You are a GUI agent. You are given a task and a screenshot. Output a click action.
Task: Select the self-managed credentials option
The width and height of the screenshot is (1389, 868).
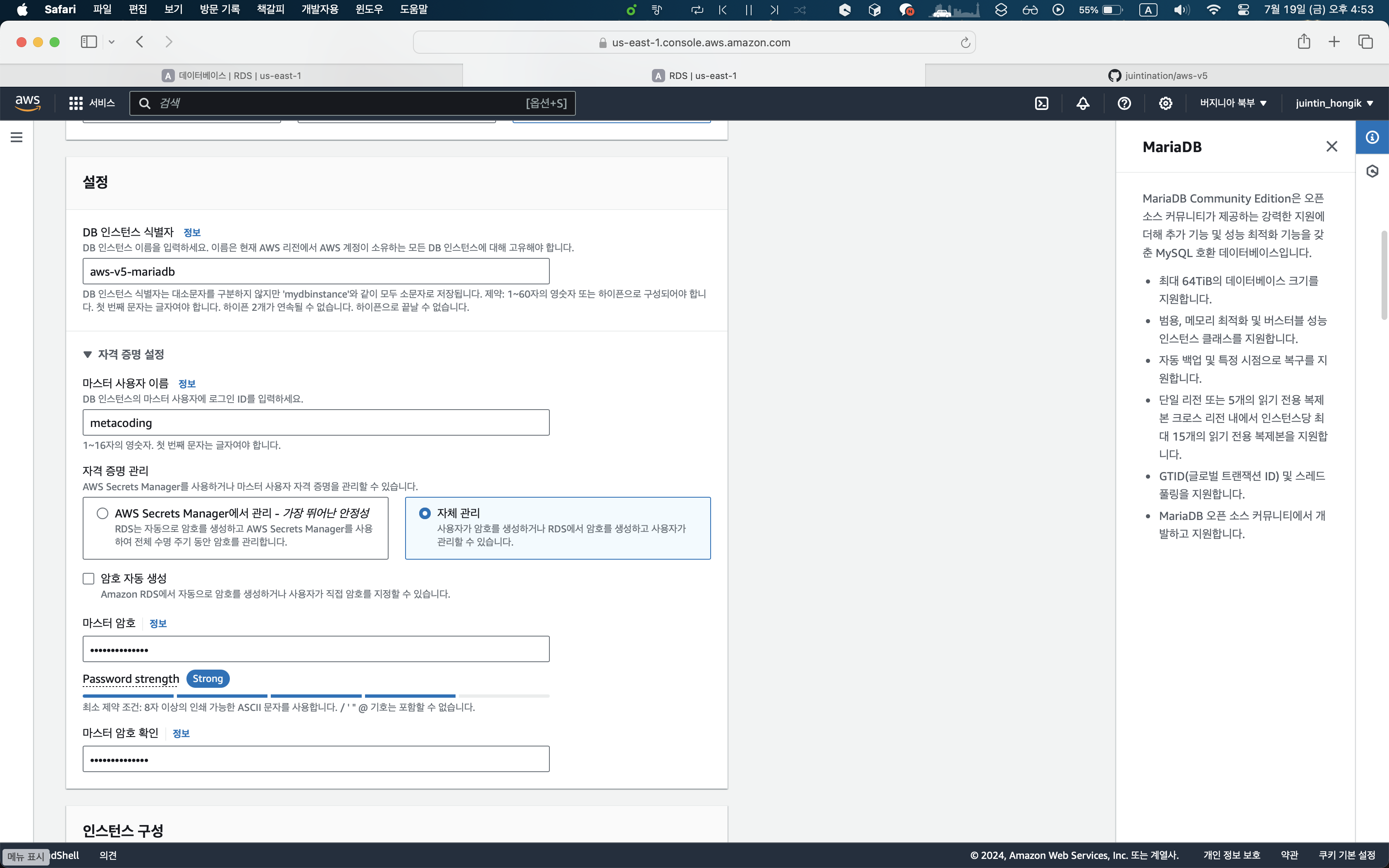coord(425,513)
